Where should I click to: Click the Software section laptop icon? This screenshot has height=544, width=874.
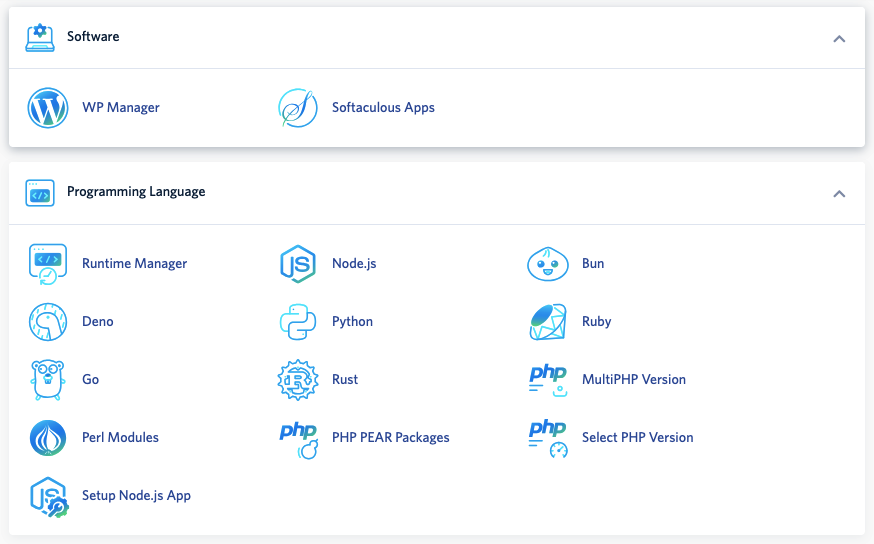coord(40,37)
